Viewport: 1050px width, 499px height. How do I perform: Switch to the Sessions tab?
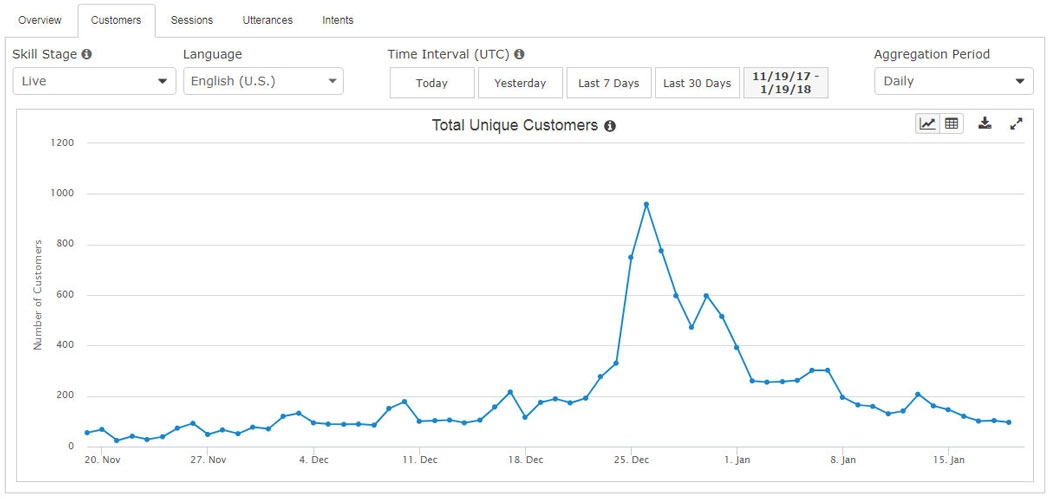point(192,20)
